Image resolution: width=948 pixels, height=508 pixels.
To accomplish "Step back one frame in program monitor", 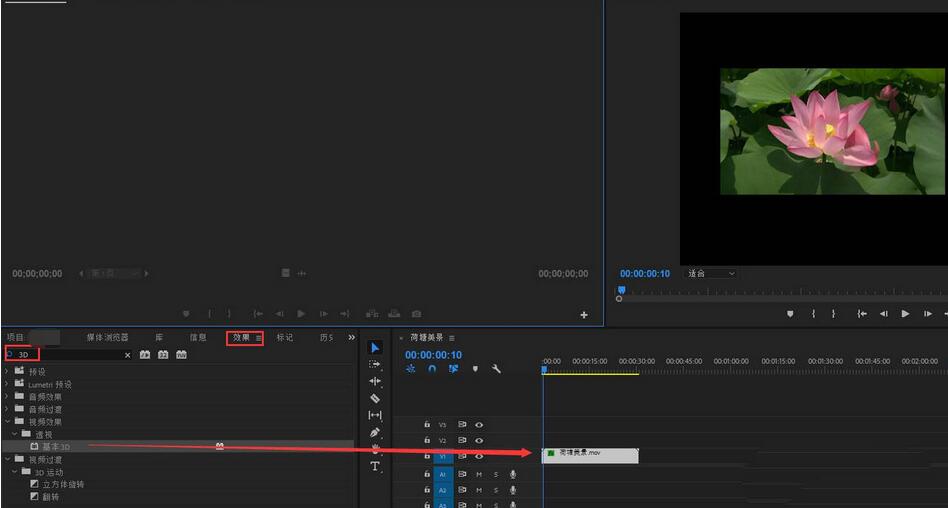I will (x=884, y=314).
